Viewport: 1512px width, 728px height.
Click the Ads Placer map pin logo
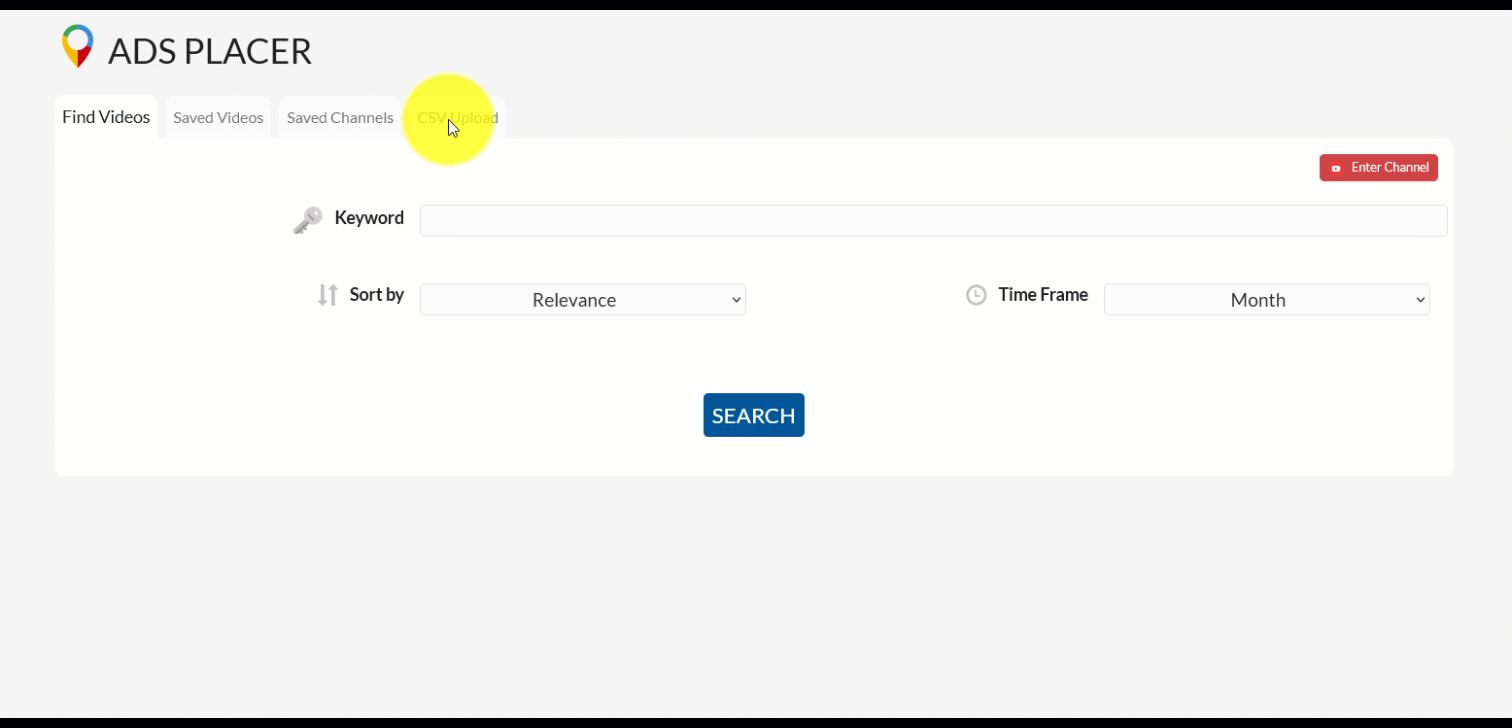tap(77, 47)
